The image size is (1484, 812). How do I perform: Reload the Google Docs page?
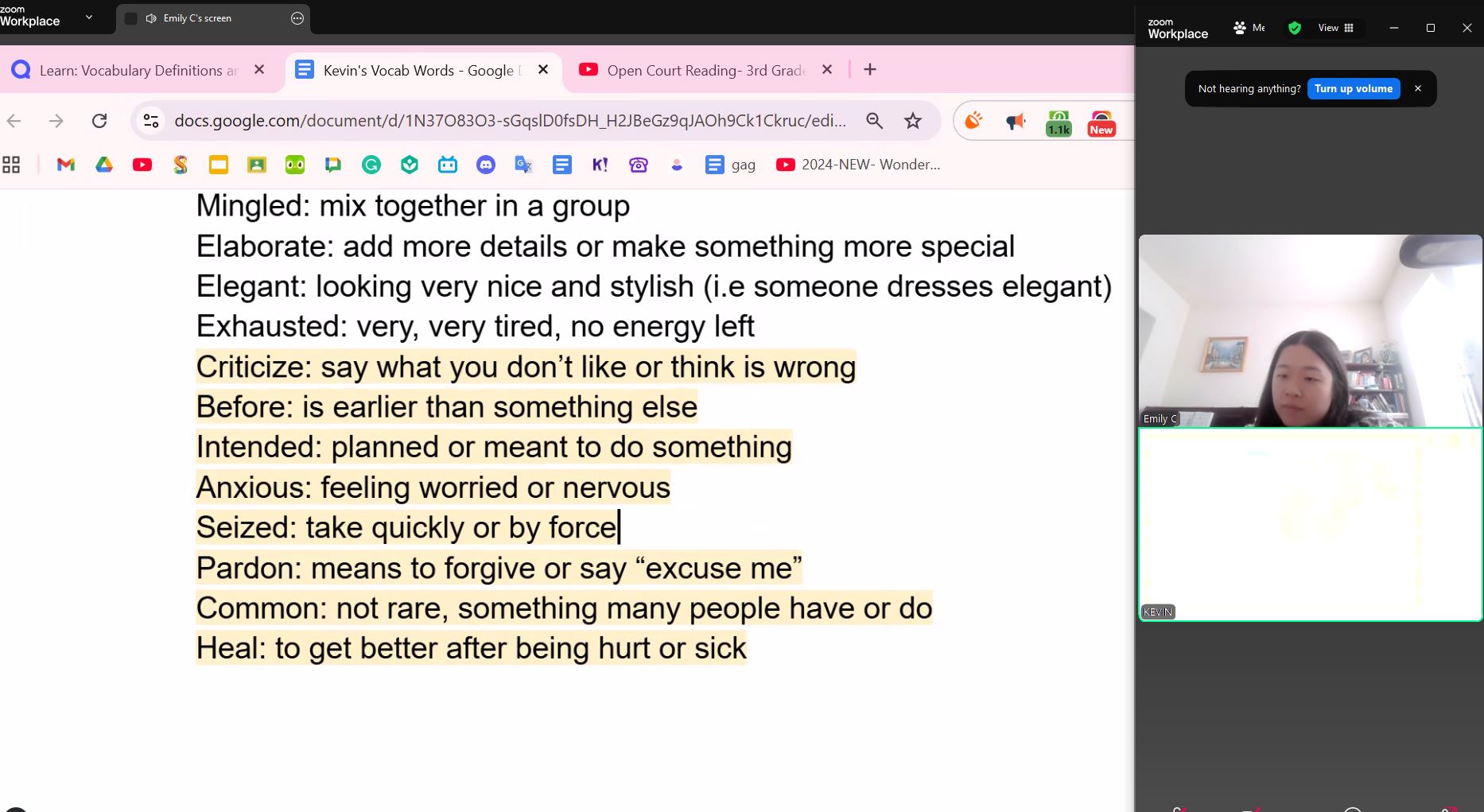coord(99,121)
